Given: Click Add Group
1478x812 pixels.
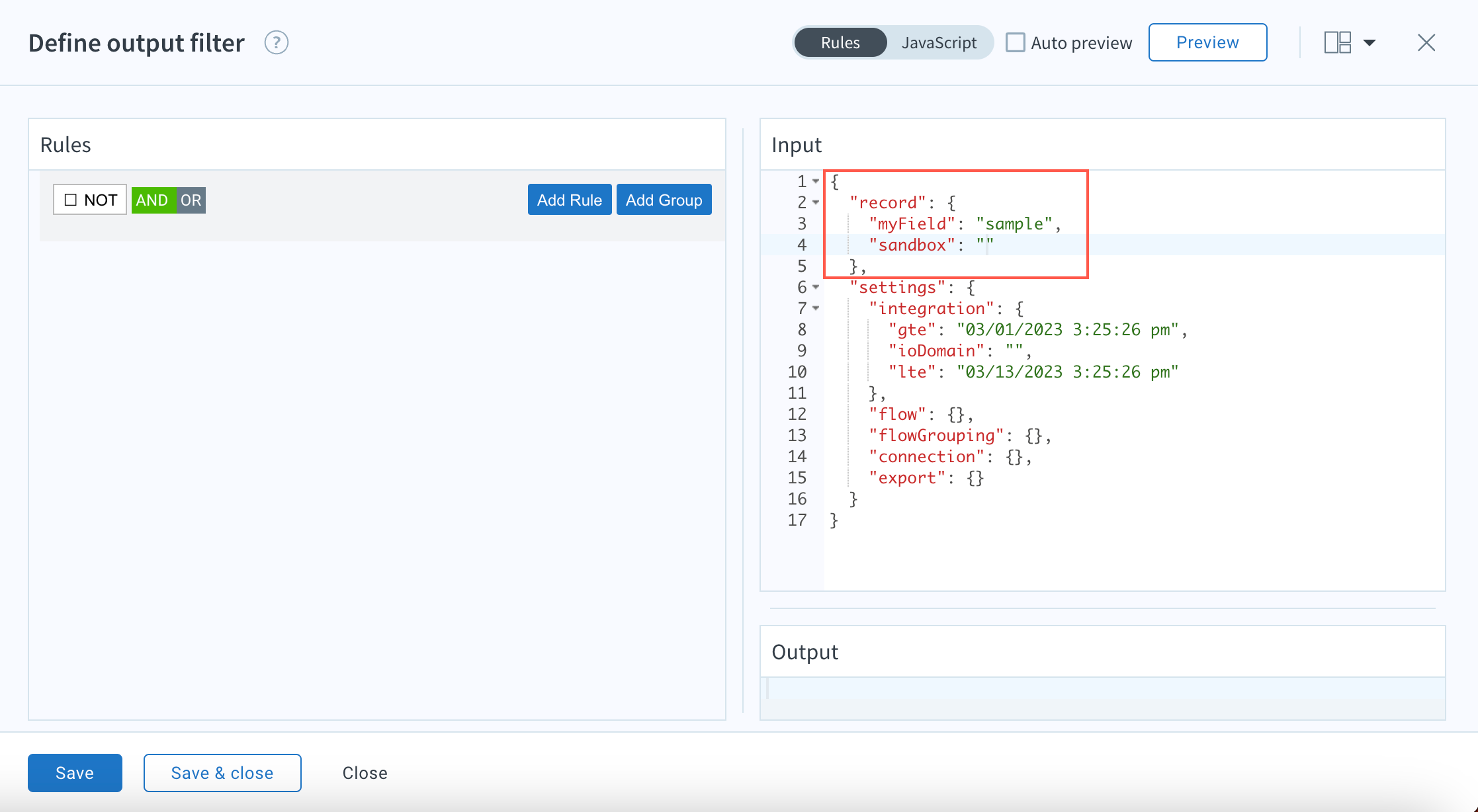Looking at the screenshot, I should 664,200.
